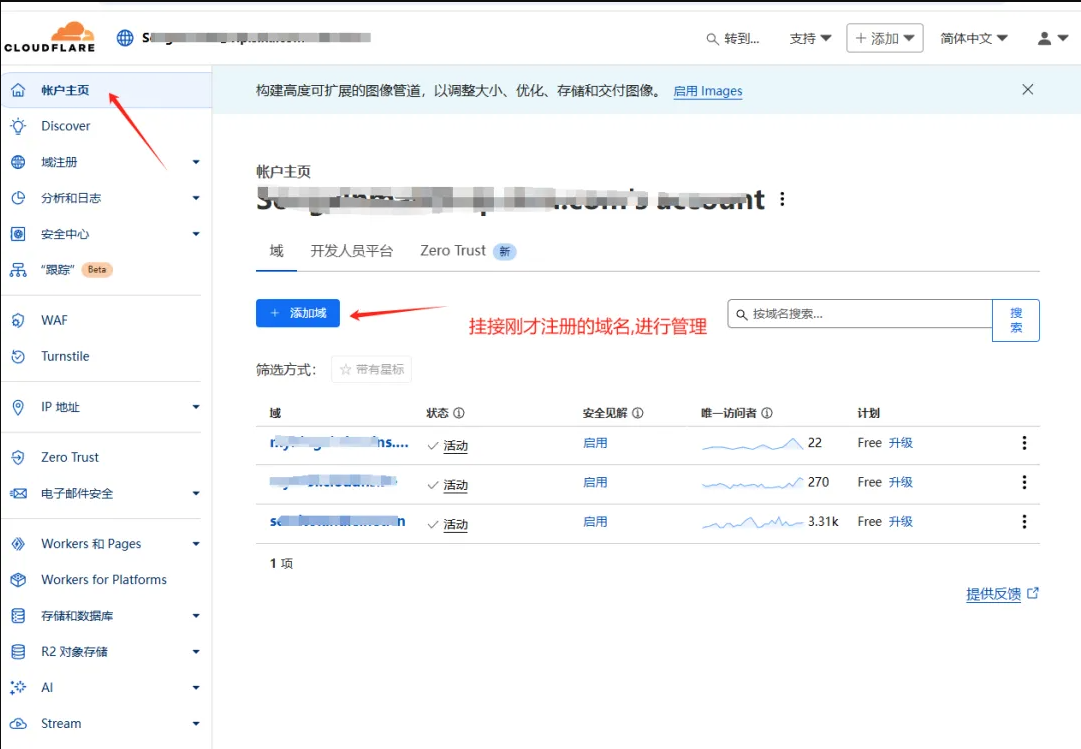Open options menu for the 270 visitors row
The height and width of the screenshot is (749, 1081).
(x=1024, y=482)
